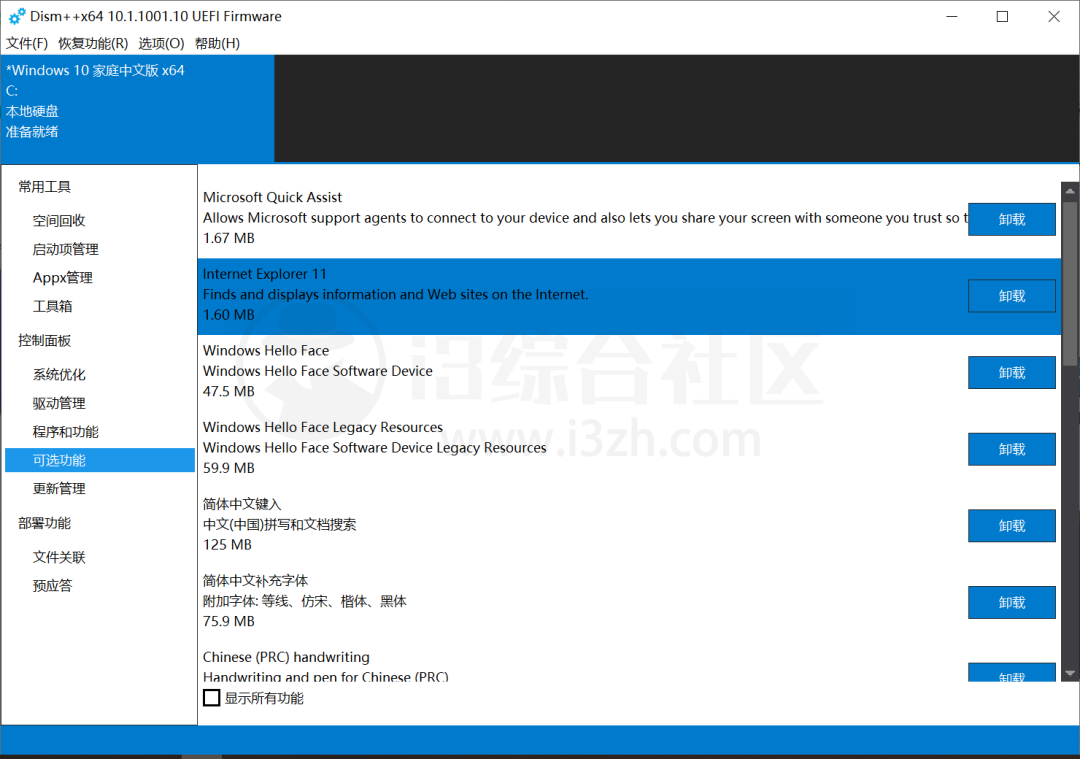Select the 简体中文补充字体 row title

256,580
